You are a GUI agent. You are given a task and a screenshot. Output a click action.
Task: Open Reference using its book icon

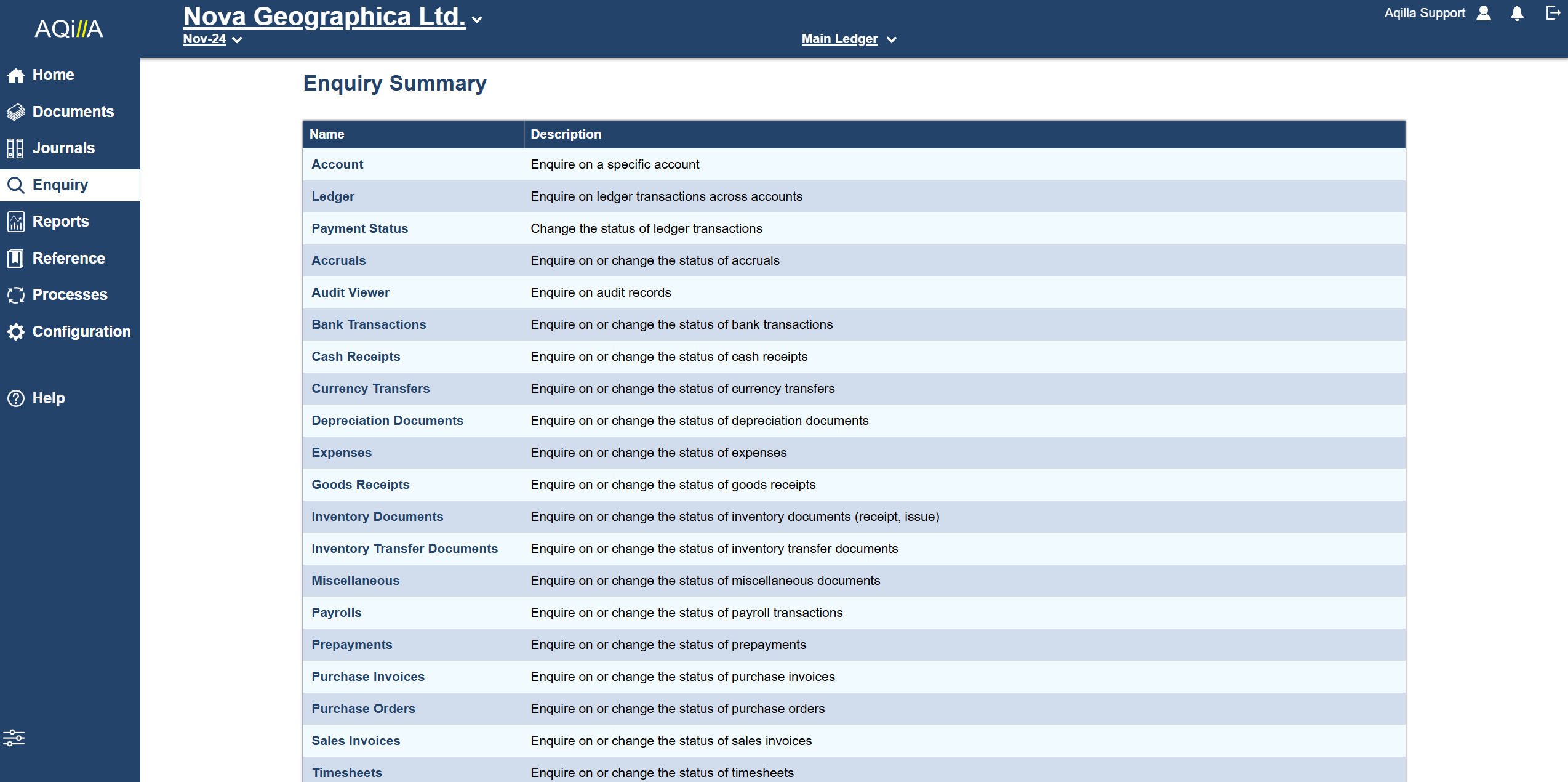point(15,258)
